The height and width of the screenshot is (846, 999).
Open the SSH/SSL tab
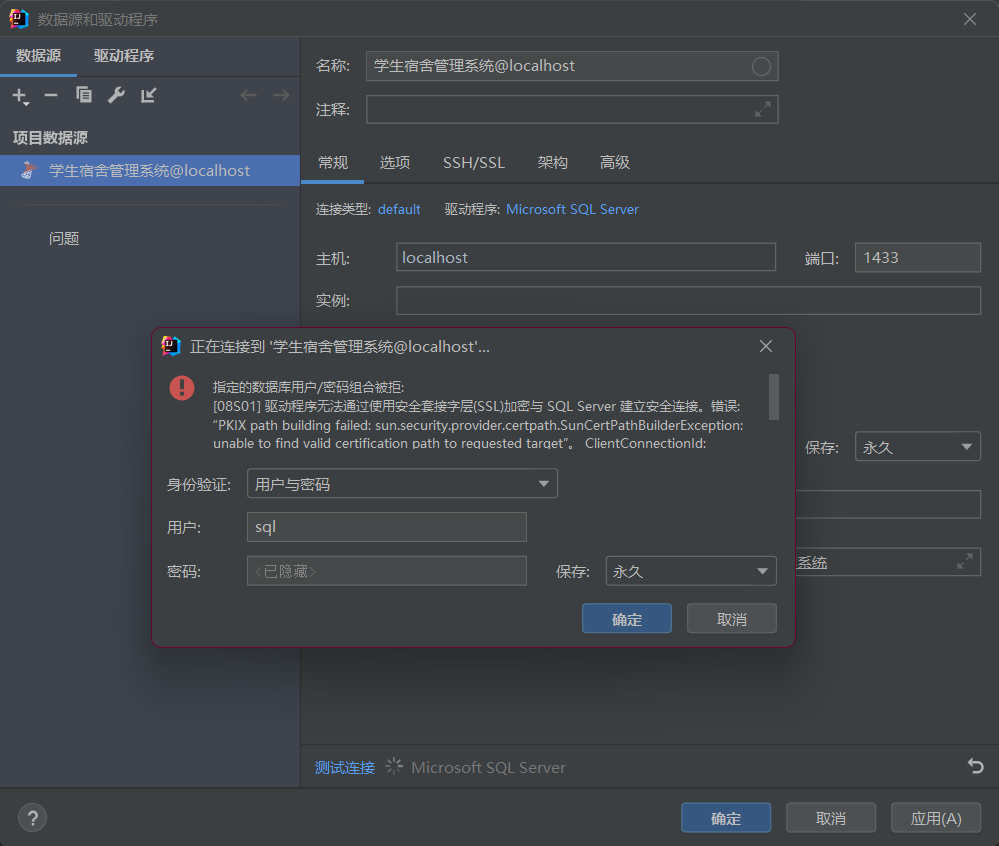pyautogui.click(x=473, y=163)
